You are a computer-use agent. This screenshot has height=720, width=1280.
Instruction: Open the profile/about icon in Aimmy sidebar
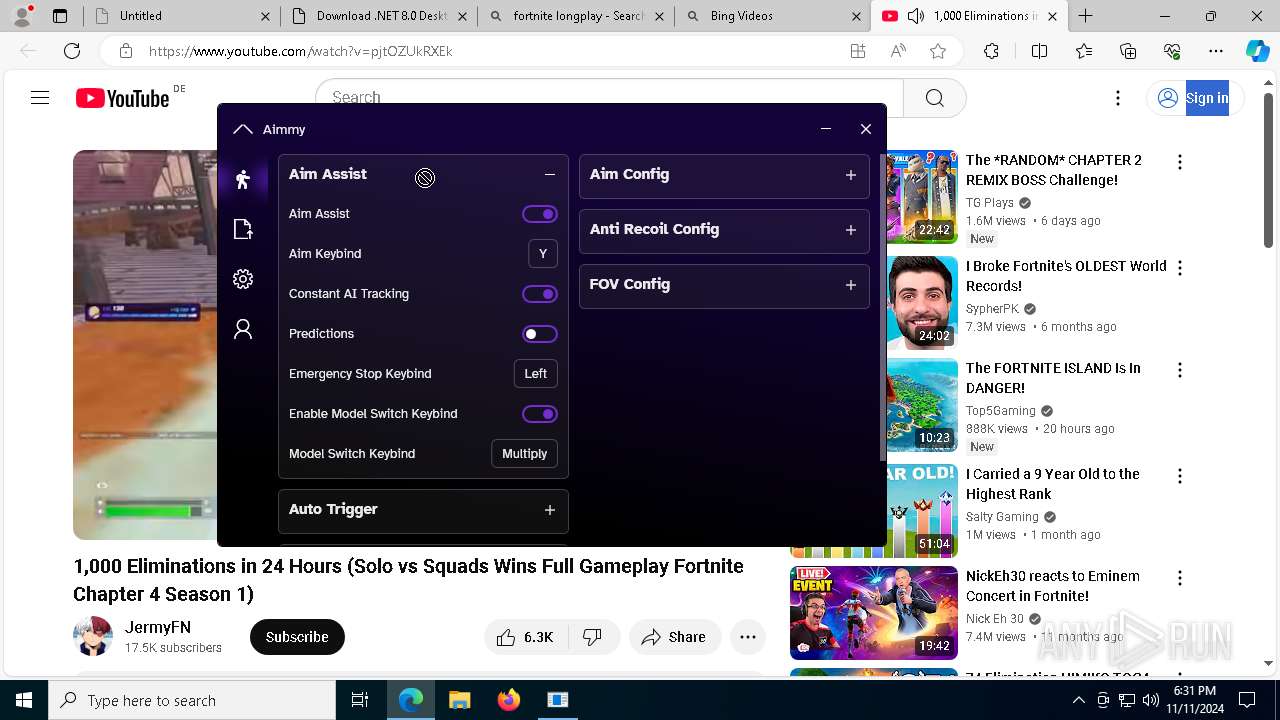click(x=243, y=329)
